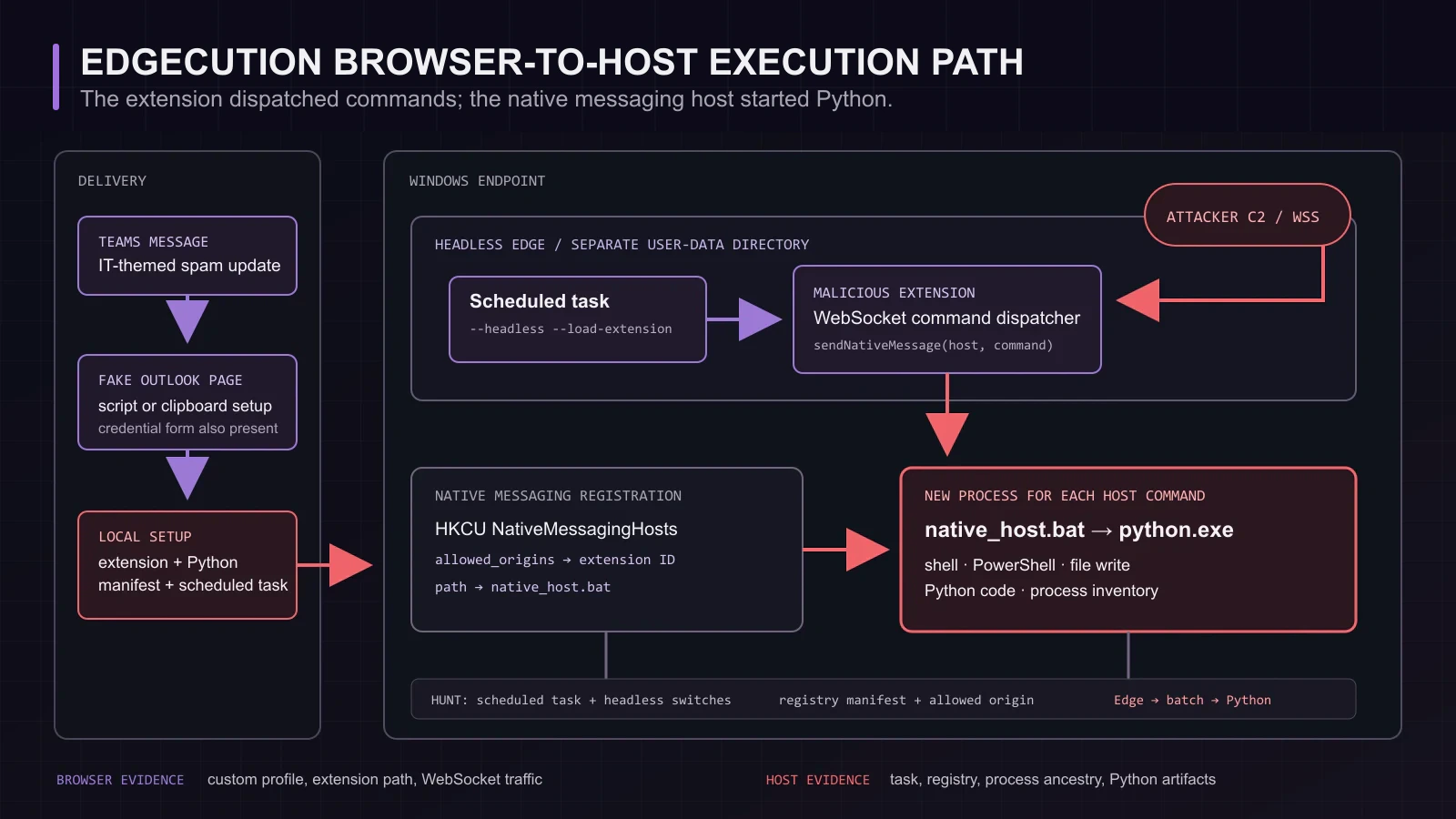Click 'shell · PowerShell · file write' line
Screen dimensions: 1456x819
(1027, 565)
